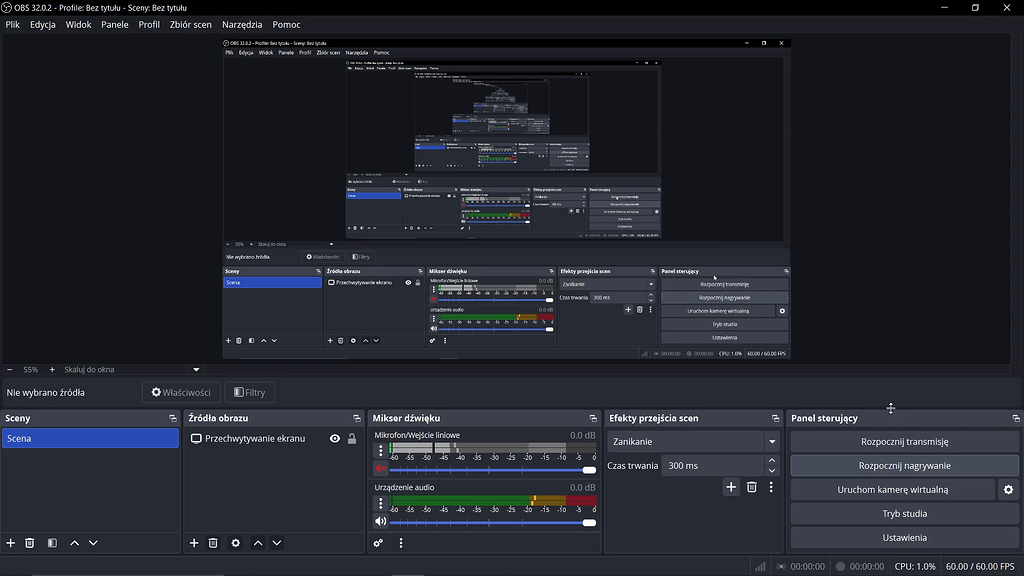Open the Mikser dźwięku panel options menu
Screen dimensions: 1024x576
401,543
